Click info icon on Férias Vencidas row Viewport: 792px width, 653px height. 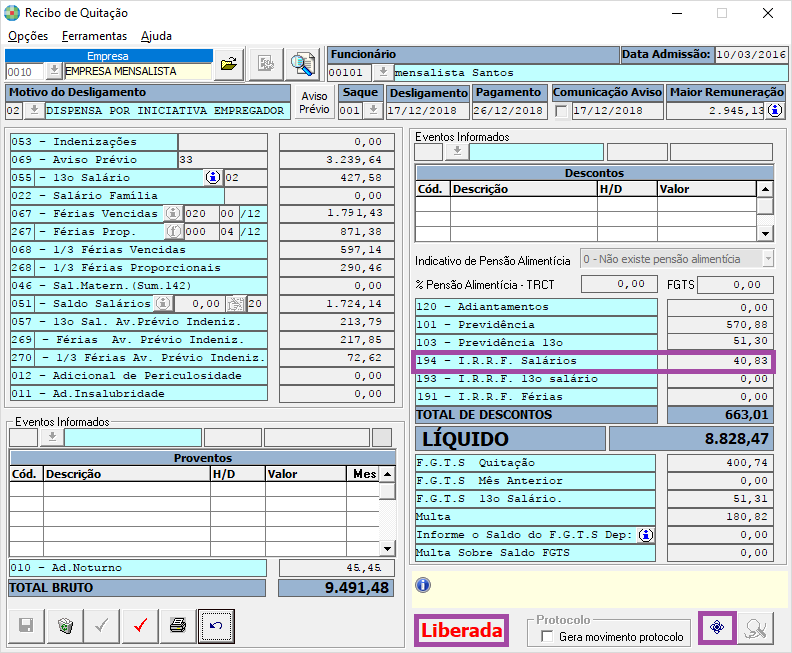[173, 213]
